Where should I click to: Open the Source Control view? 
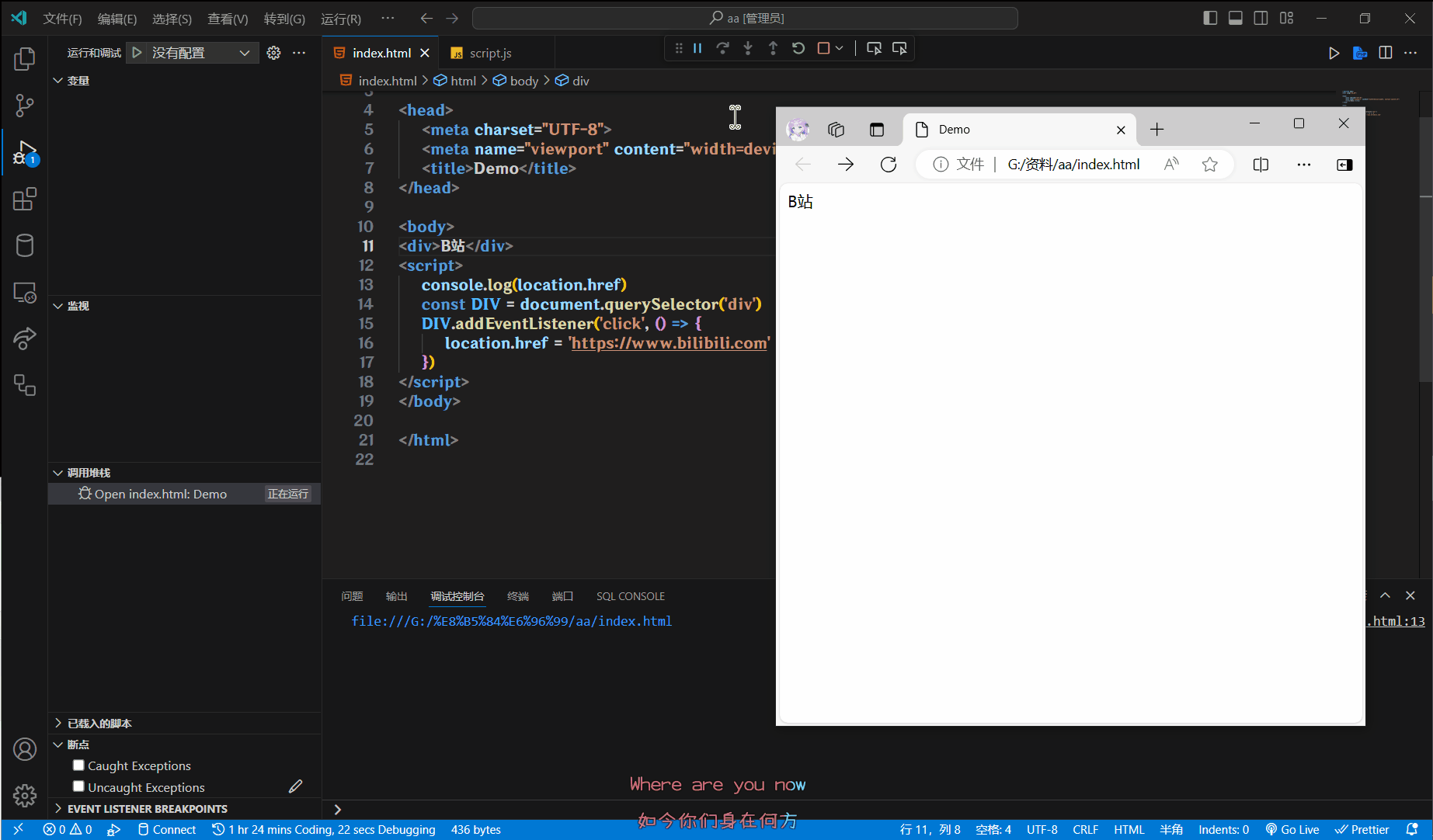(x=25, y=106)
